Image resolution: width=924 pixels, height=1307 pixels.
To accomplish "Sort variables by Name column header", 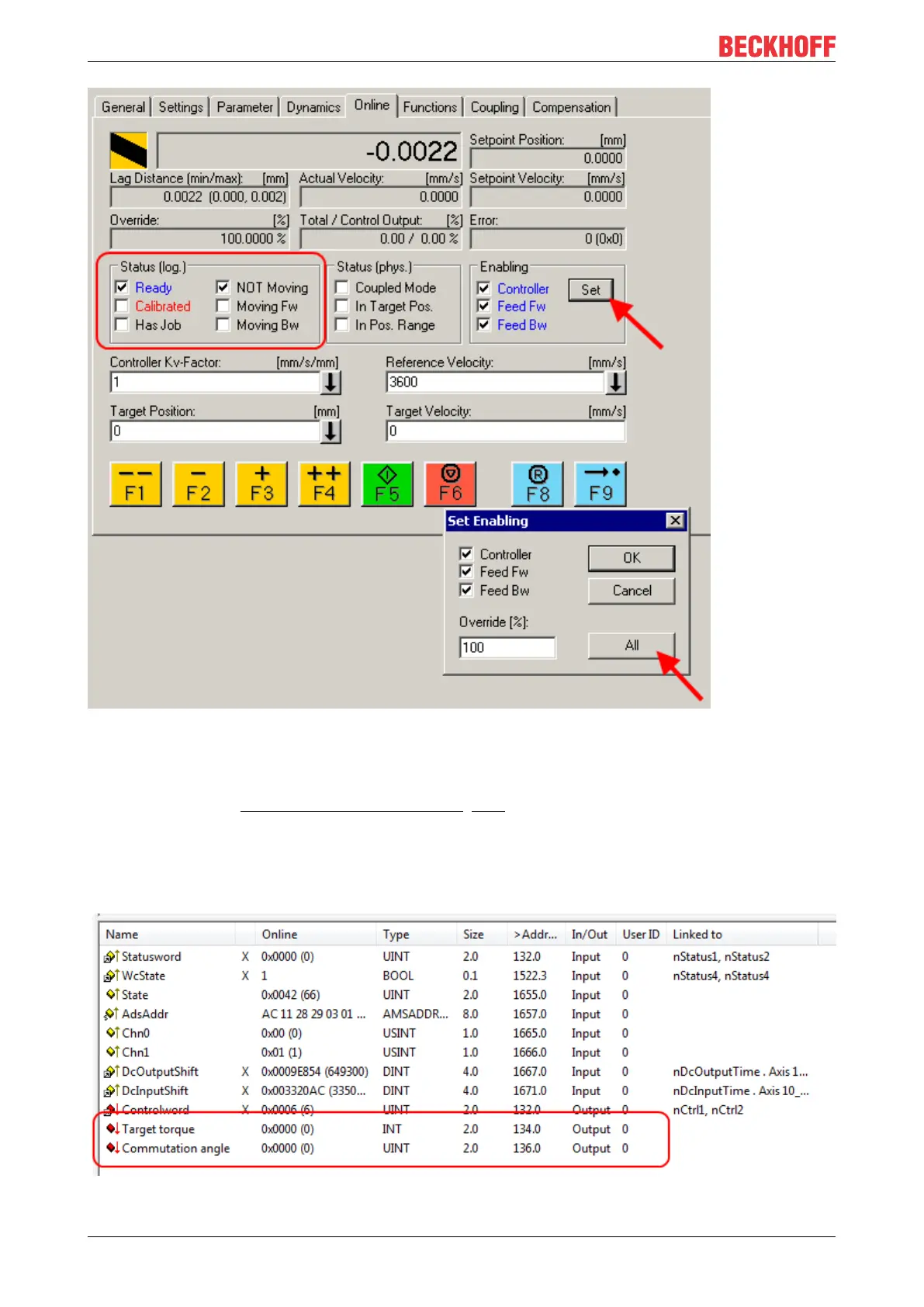I will [168, 934].
